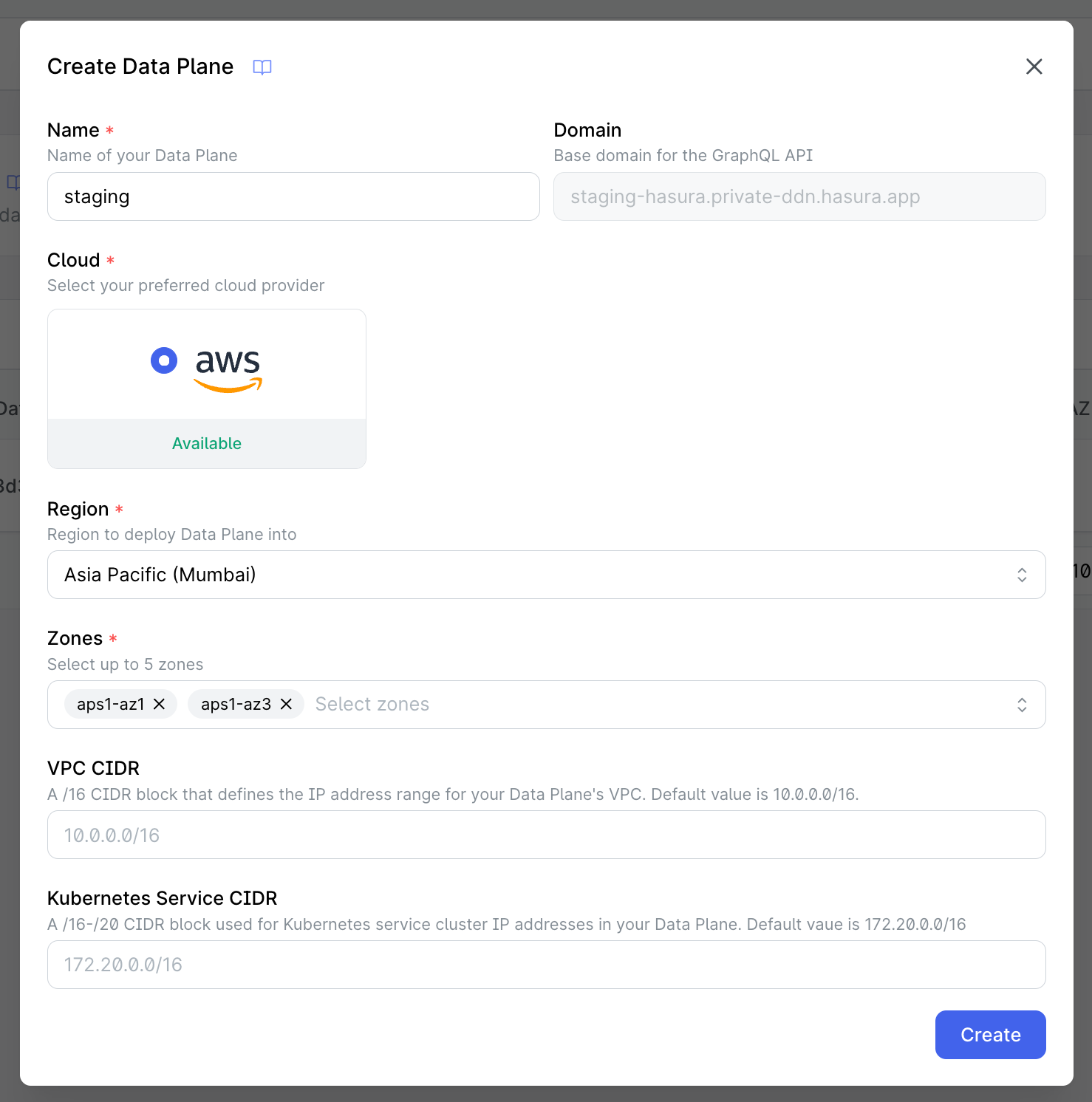Click the Kubernetes Service CIDR label

(x=163, y=898)
